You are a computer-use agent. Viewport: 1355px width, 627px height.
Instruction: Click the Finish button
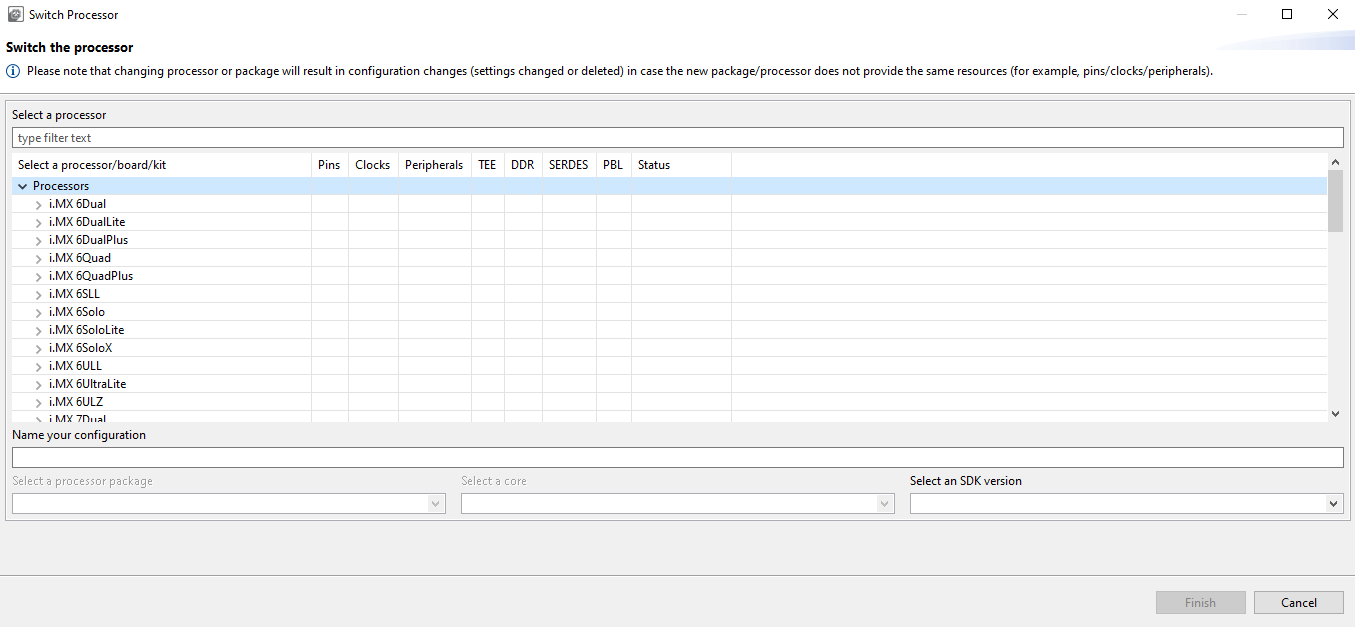tap(1200, 602)
